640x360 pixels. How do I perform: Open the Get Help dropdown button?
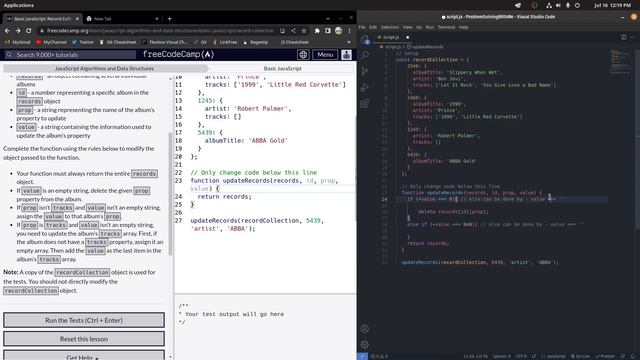click(x=84, y=356)
